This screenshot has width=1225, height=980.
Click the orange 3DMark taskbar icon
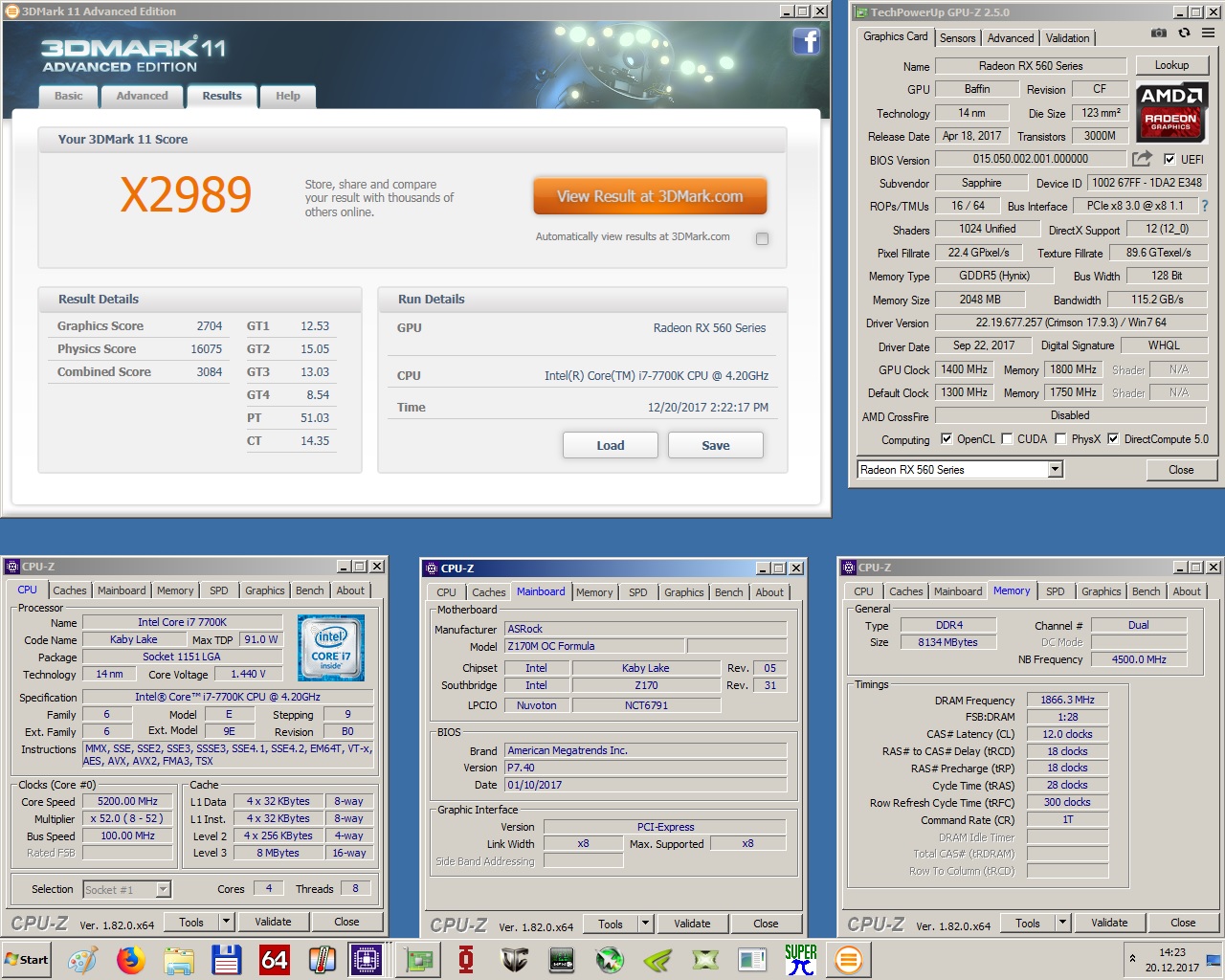[x=849, y=959]
